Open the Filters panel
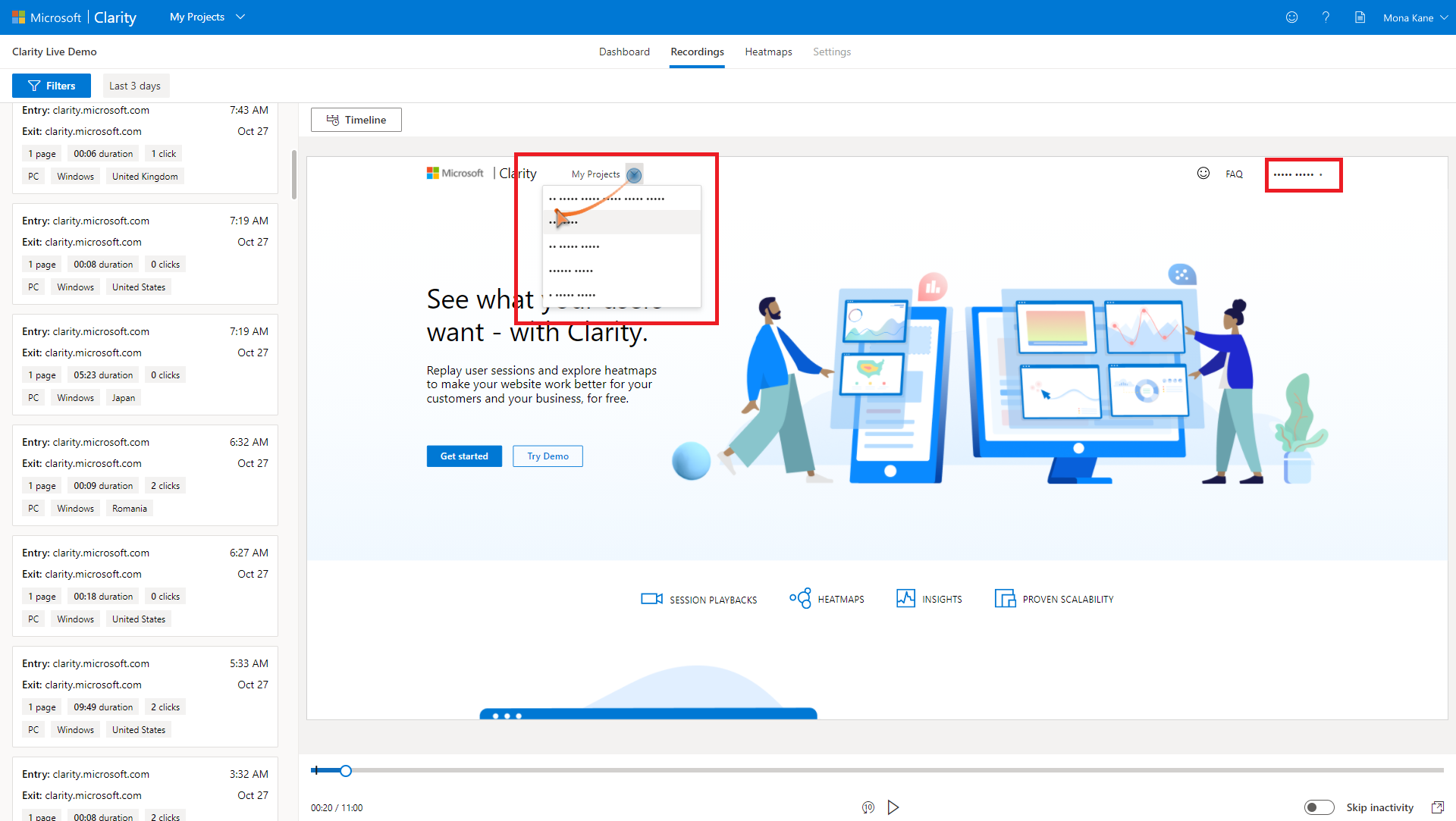Viewport: 1456px width, 821px height. (51, 86)
